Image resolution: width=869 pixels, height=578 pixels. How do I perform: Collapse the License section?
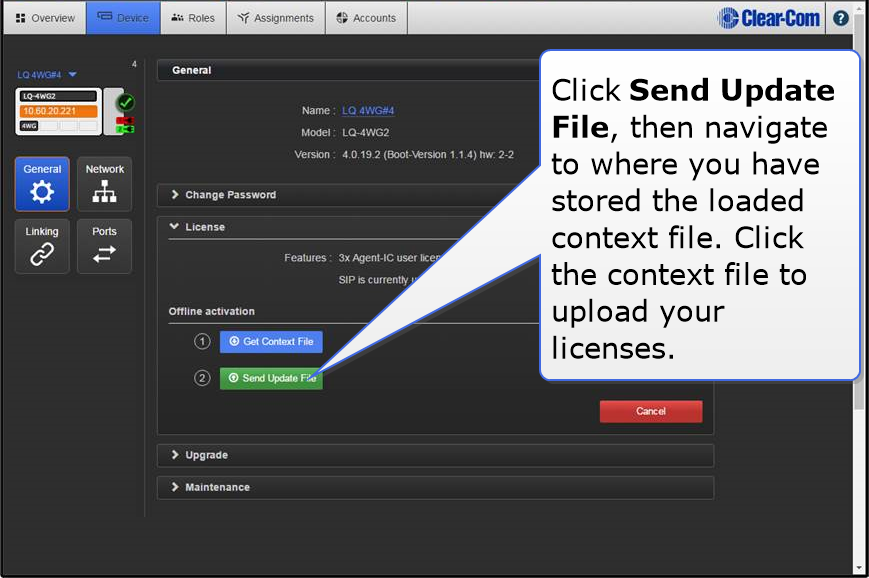(205, 227)
